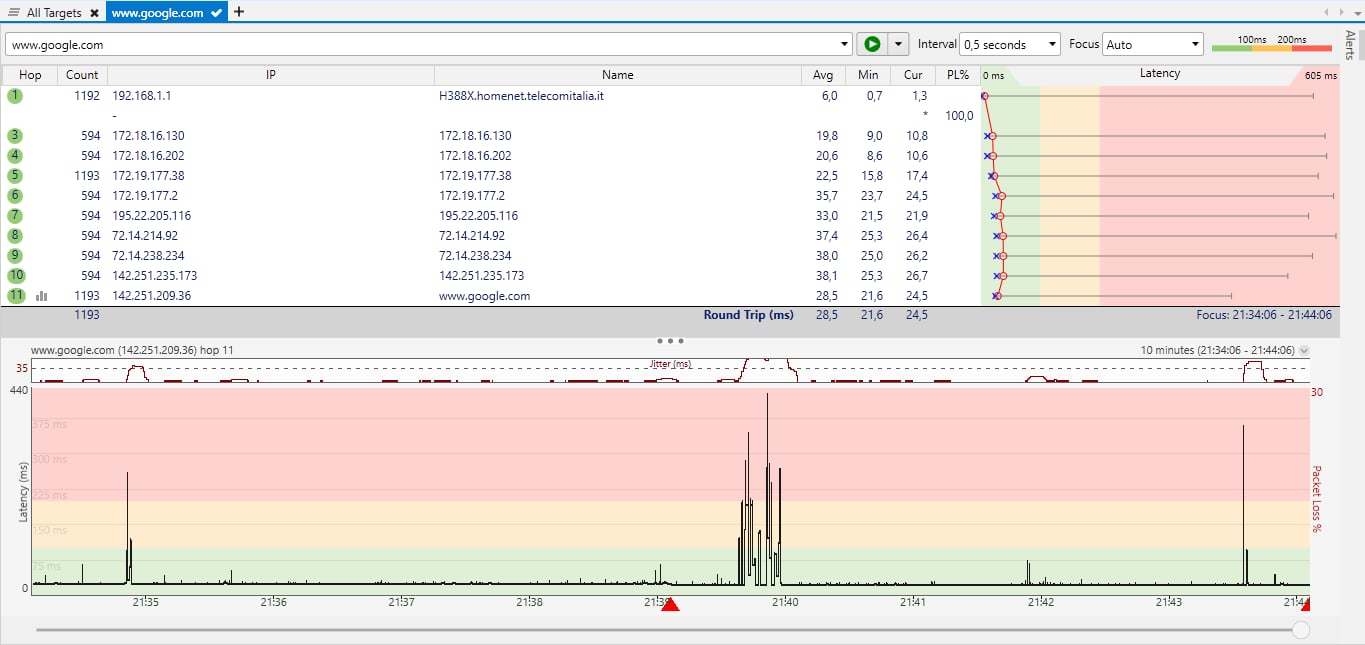Click the hop 11 timeline graph title
This screenshot has height=645, width=1365.
click(x=132, y=351)
